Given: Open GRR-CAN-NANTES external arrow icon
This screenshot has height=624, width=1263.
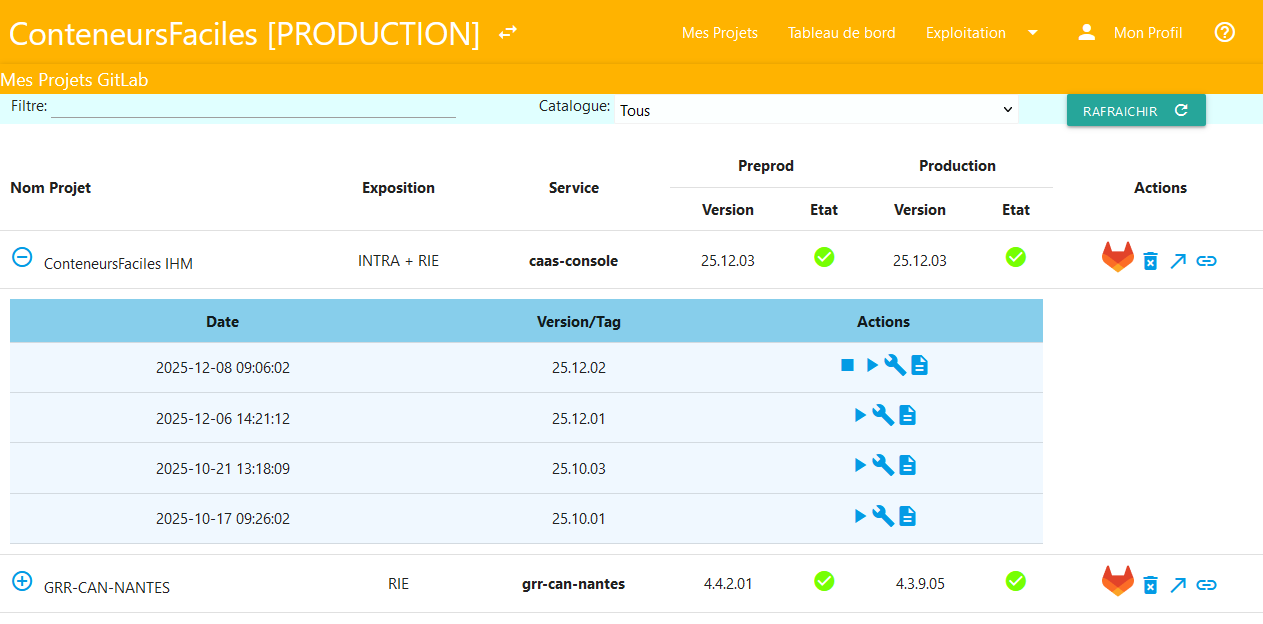Looking at the screenshot, I should click(x=1178, y=585).
